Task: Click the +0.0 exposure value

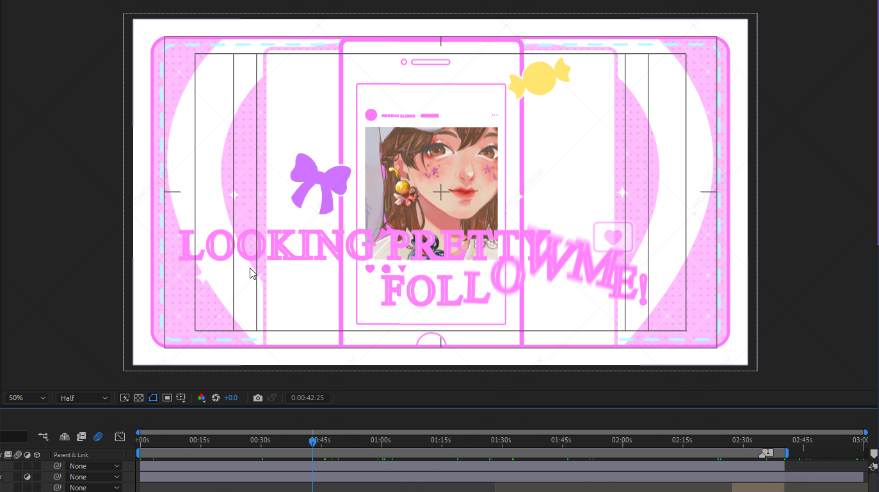Action: point(230,398)
